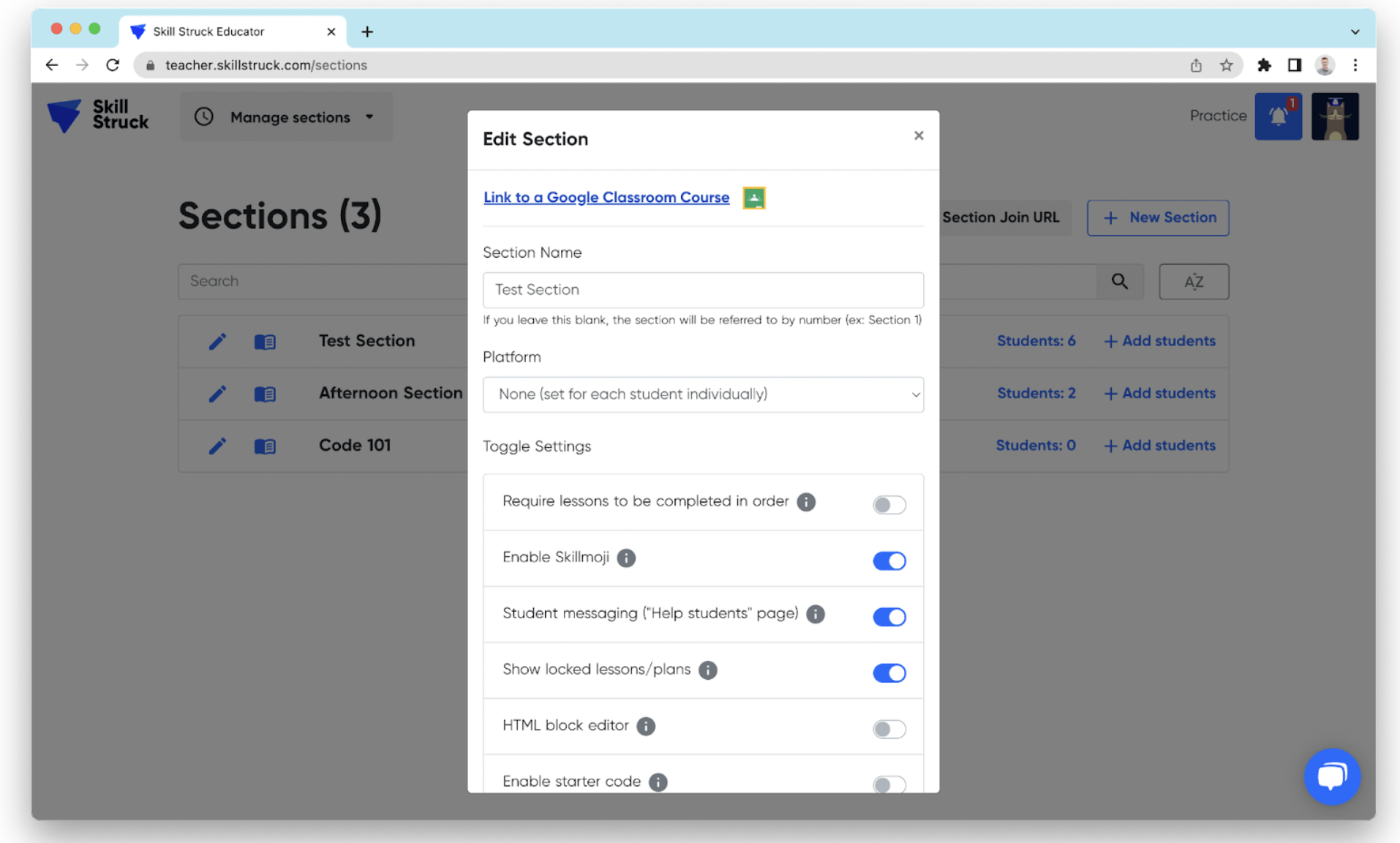Open the curriculum book icon for Code 101

tap(265, 446)
